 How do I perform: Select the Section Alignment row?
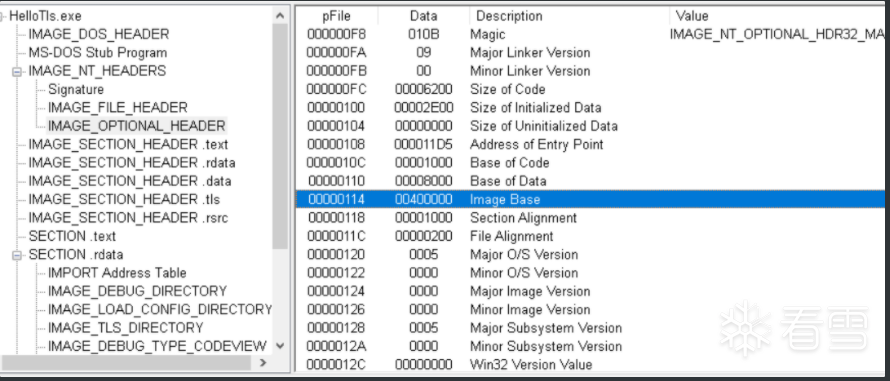[590, 217]
